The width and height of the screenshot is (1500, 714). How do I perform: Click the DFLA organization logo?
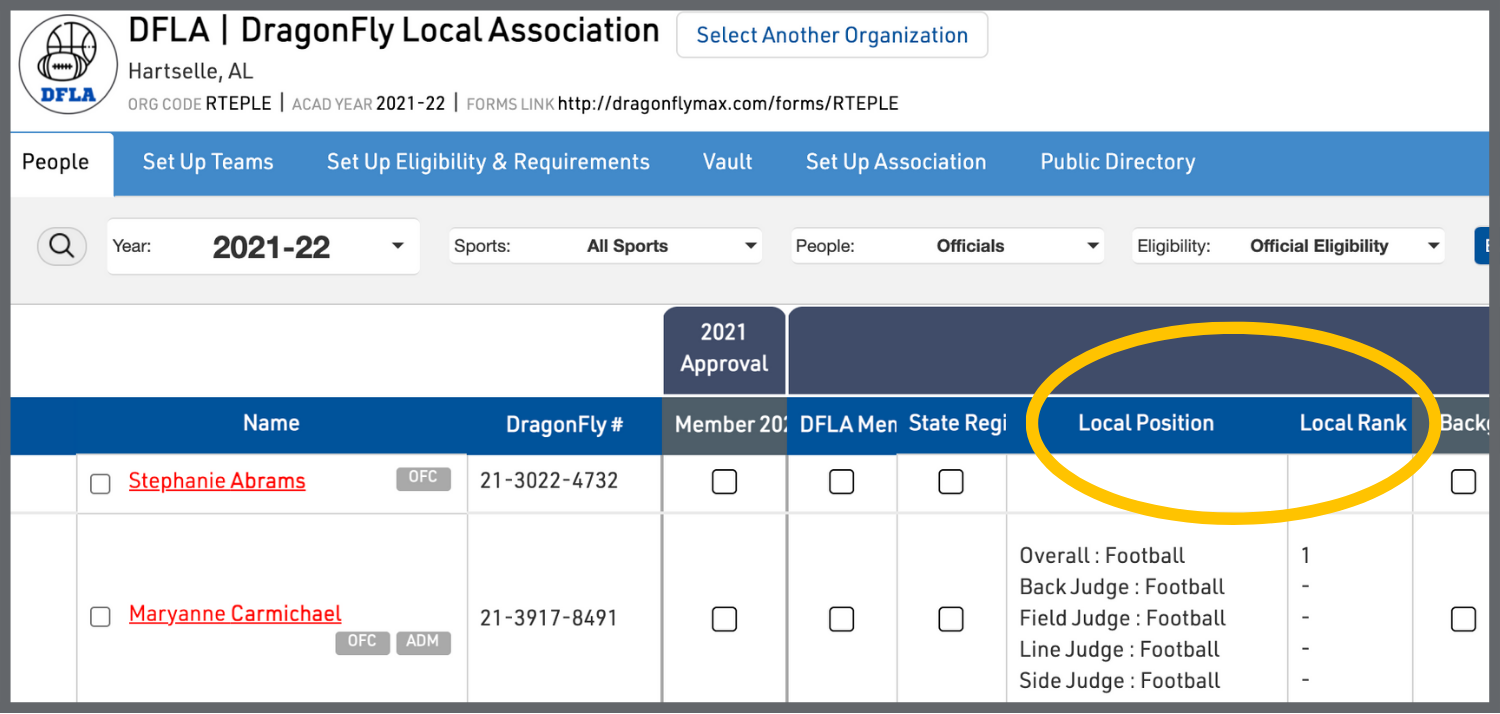68,65
